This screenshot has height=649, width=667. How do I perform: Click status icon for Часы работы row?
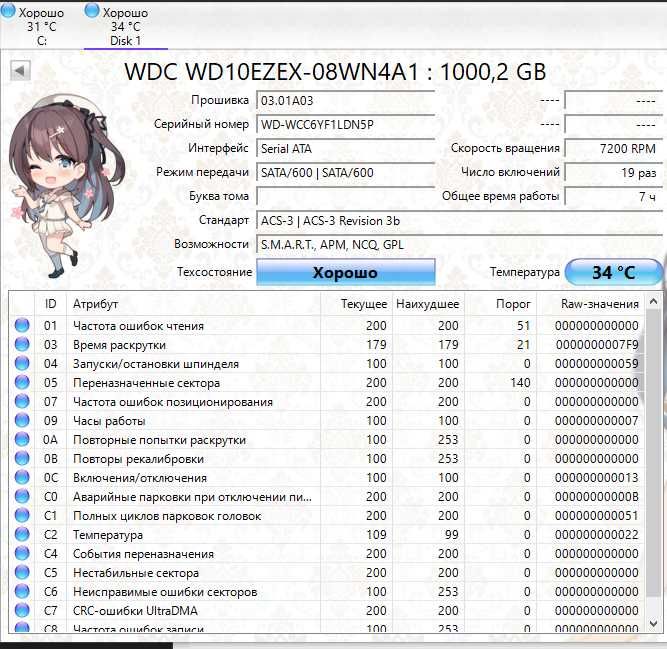tap(22, 420)
